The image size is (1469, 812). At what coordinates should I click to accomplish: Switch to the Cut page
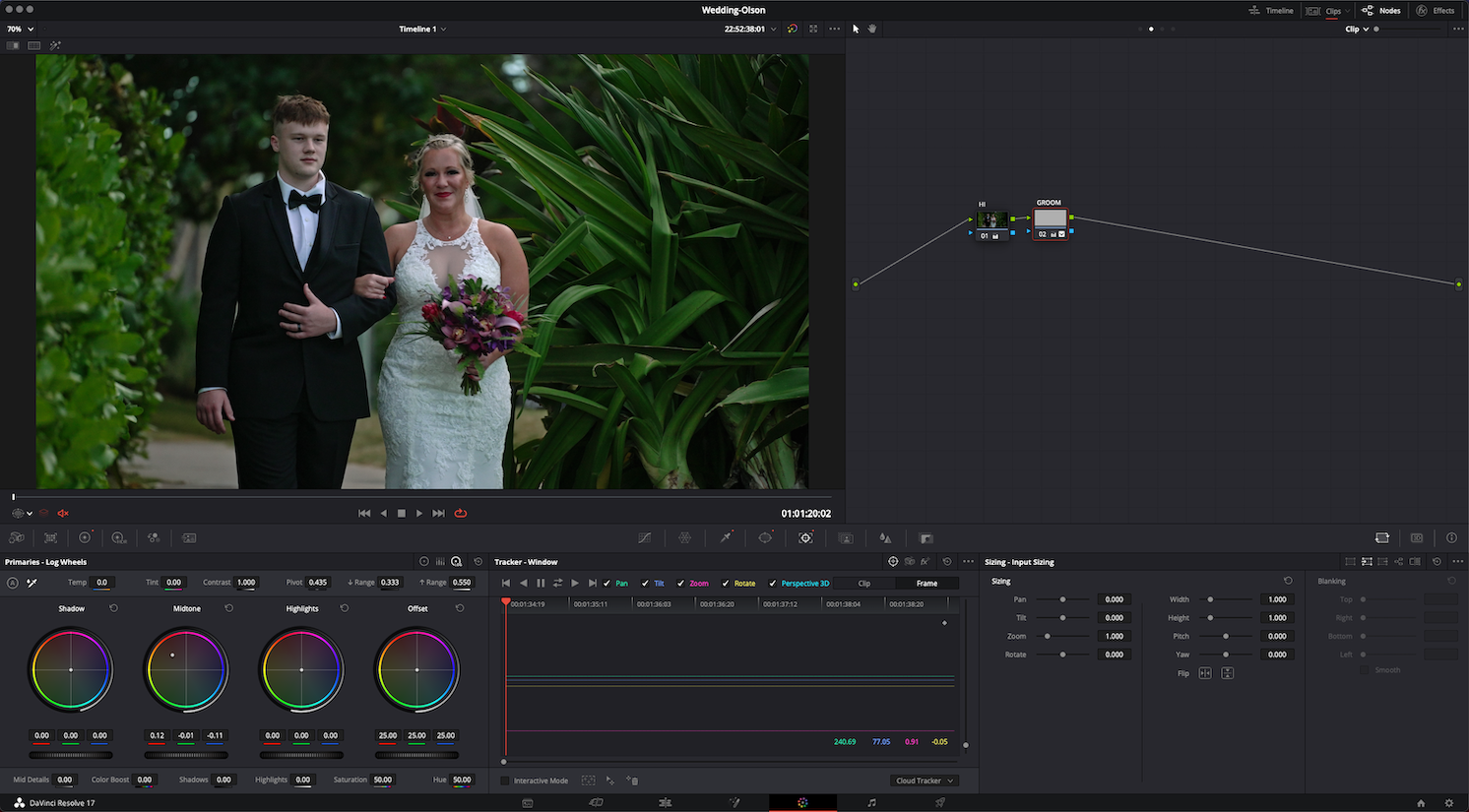[x=596, y=803]
